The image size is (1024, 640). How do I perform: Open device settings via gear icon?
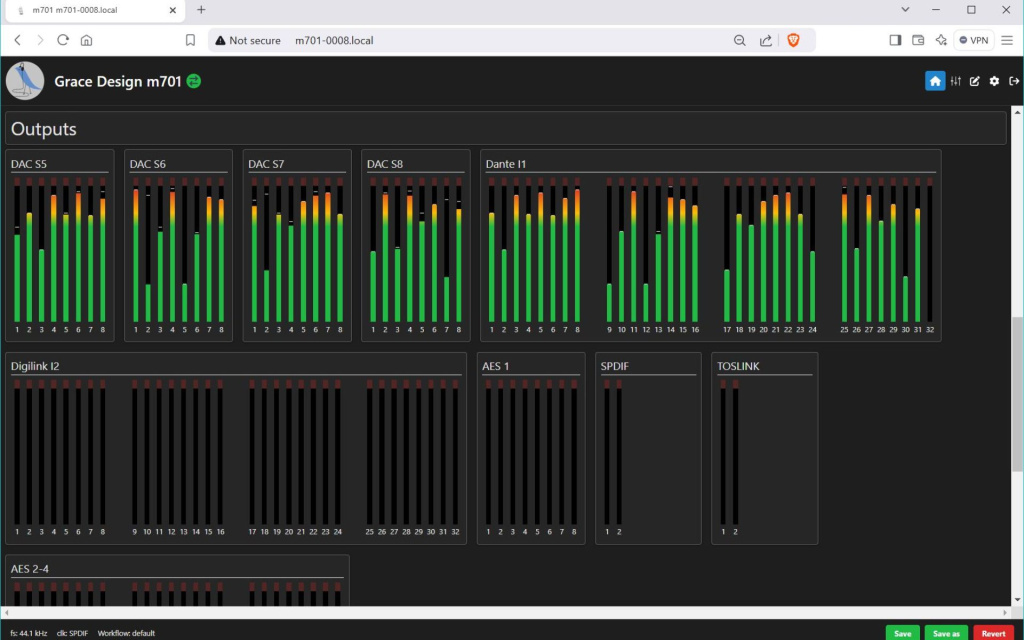click(x=993, y=80)
